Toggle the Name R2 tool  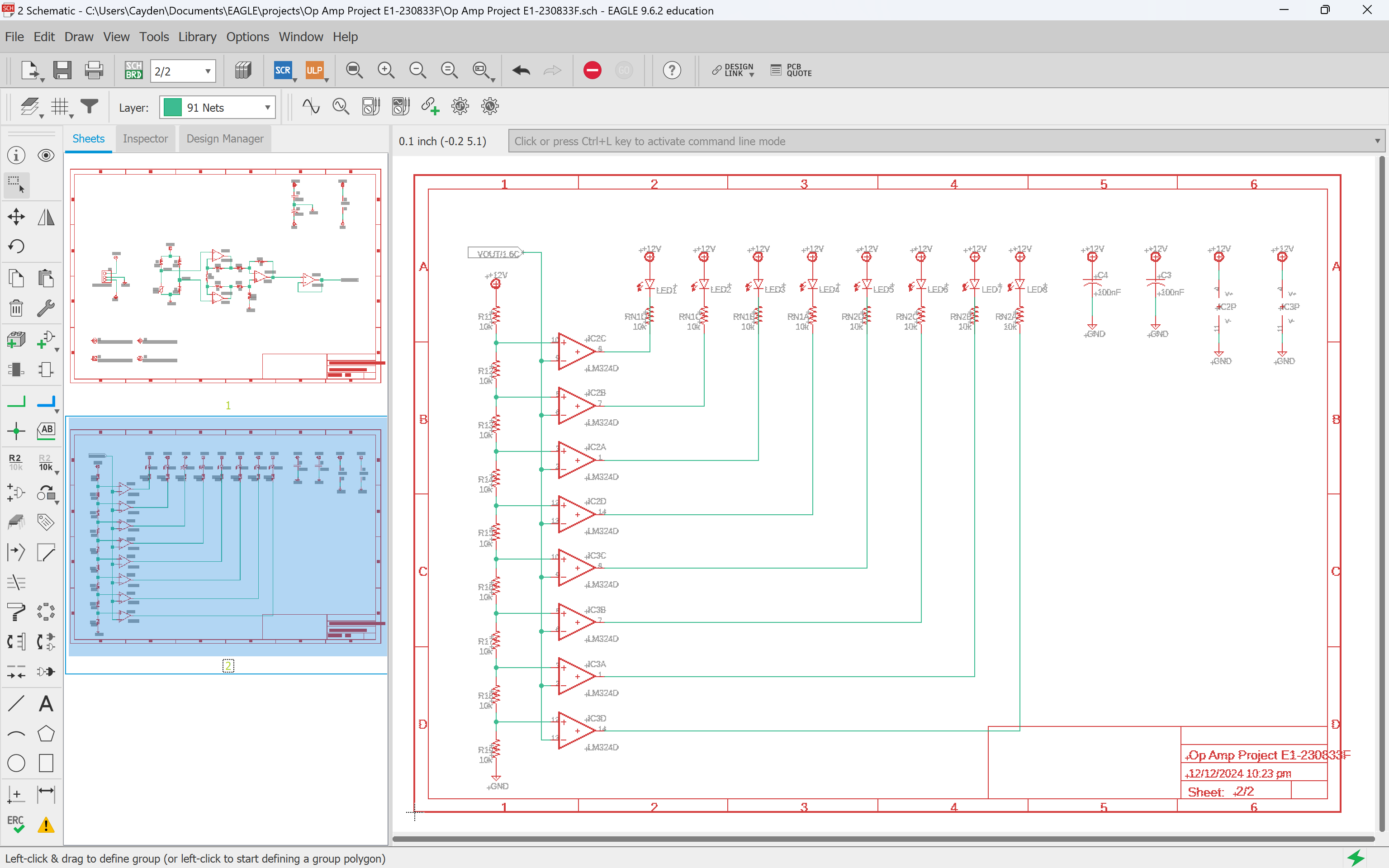click(16, 462)
